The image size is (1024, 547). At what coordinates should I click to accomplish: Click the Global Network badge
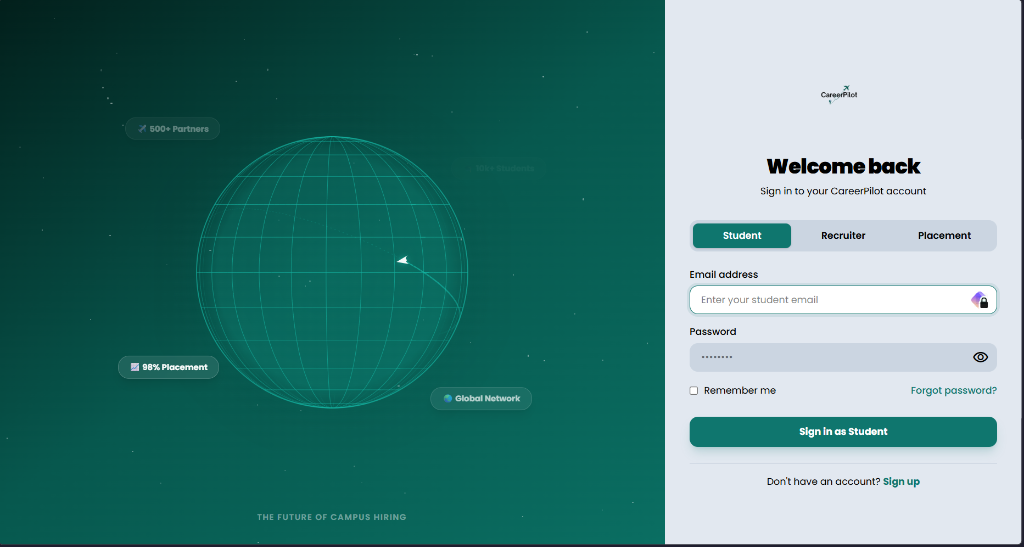481,398
